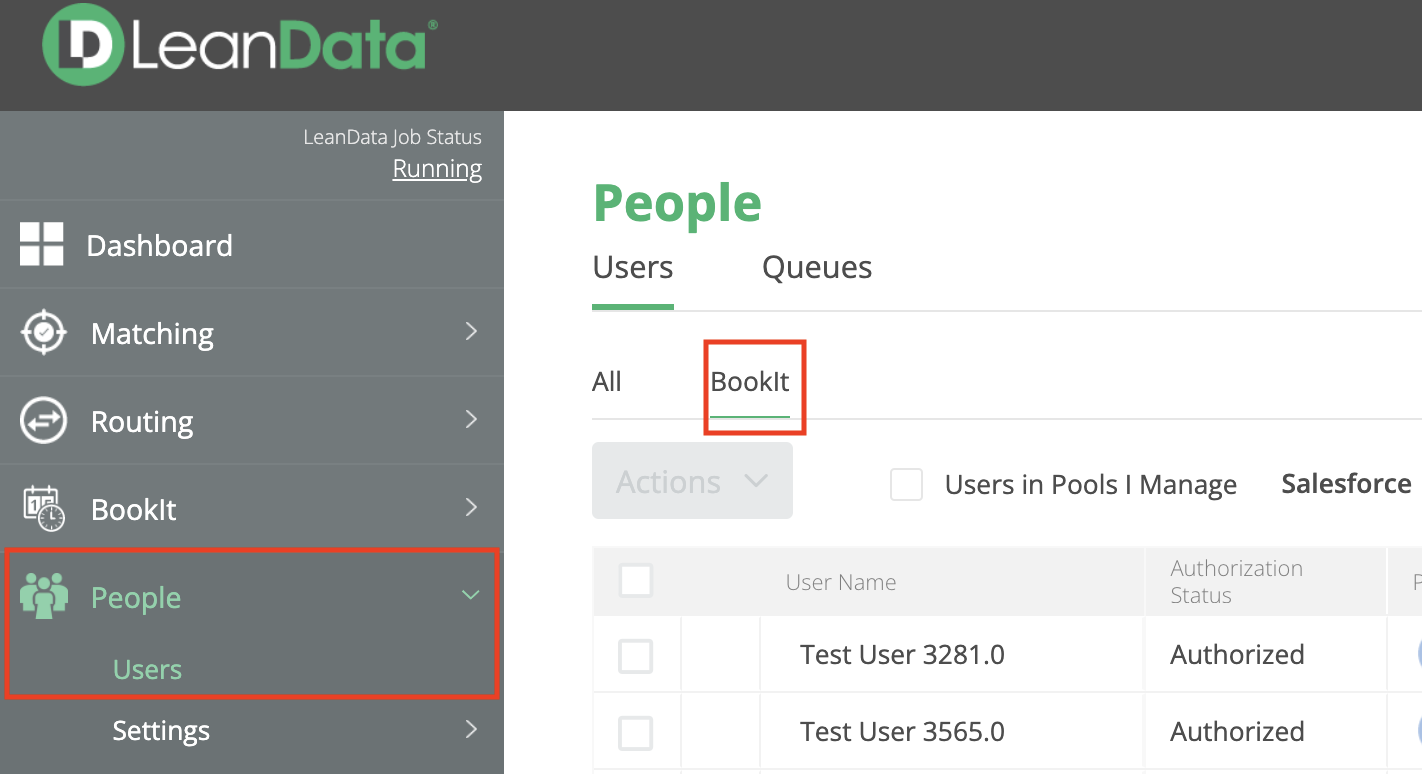Viewport: 1422px width, 774px height.
Task: Toggle the Users in Pools I Manage checkbox
Action: pyautogui.click(x=906, y=485)
